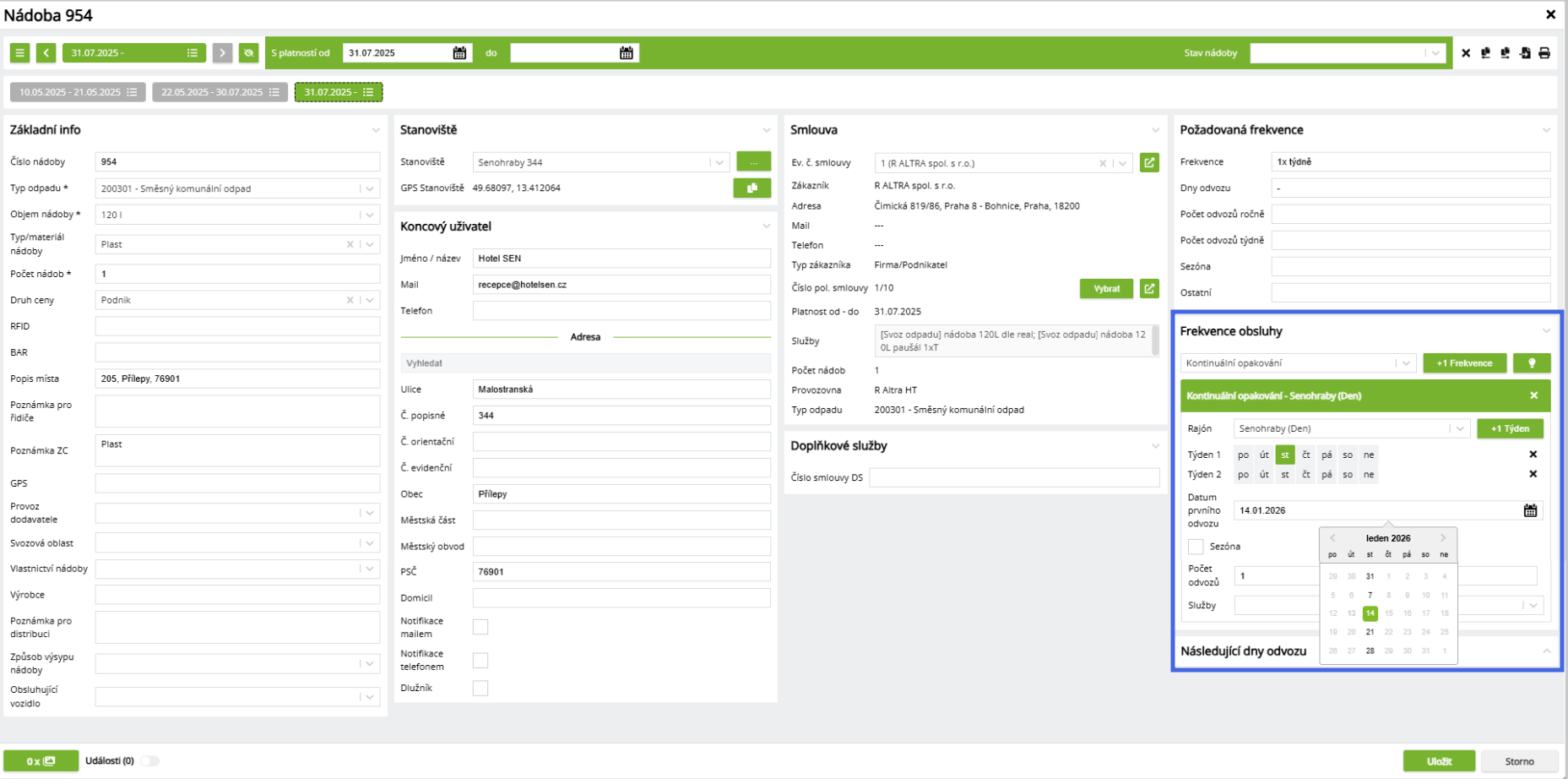This screenshot has height=779, width=1568.
Task: Open the Objem nádoby dropdown
Action: (370, 215)
